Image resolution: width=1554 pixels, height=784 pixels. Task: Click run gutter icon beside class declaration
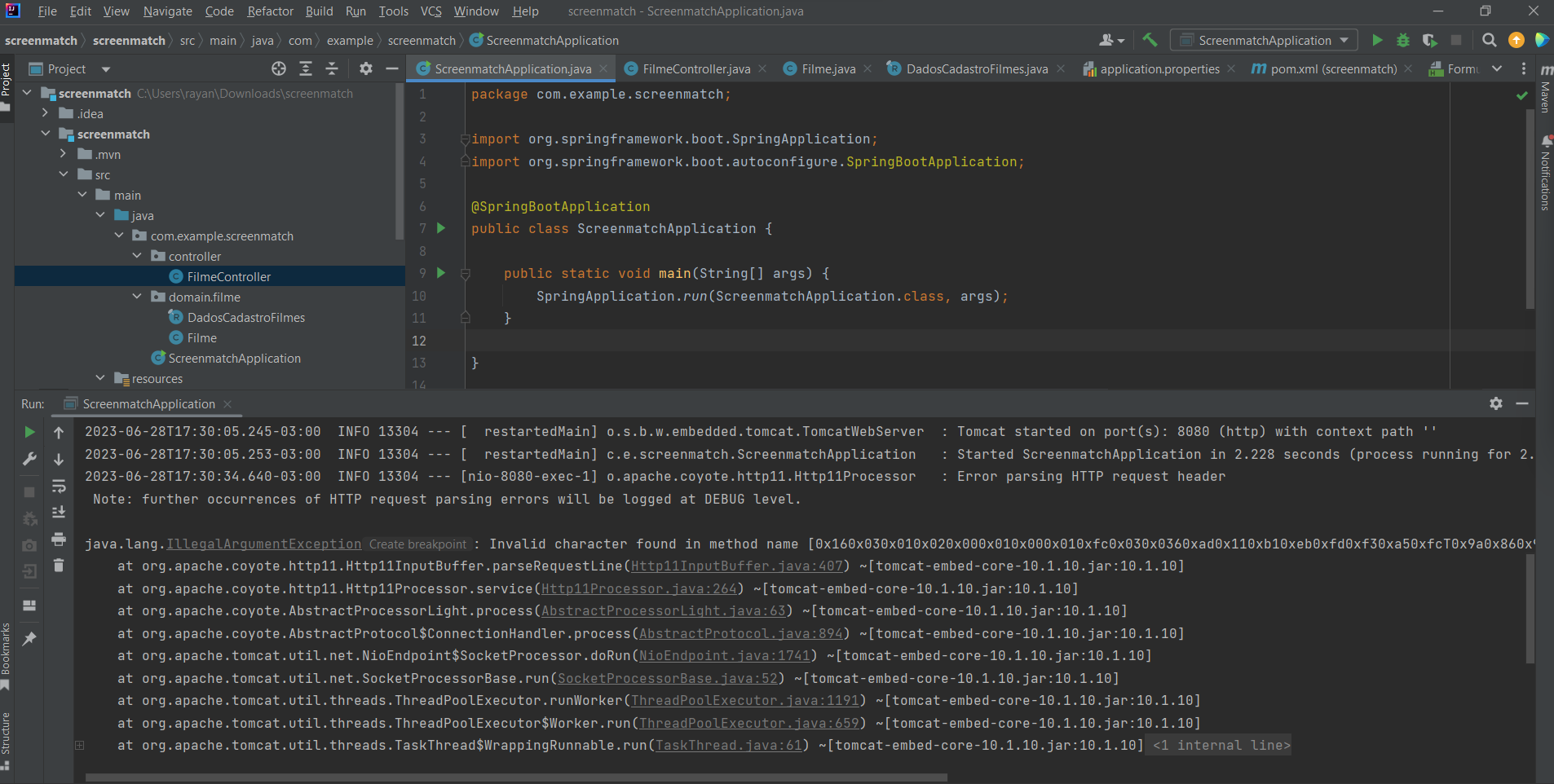(x=441, y=228)
